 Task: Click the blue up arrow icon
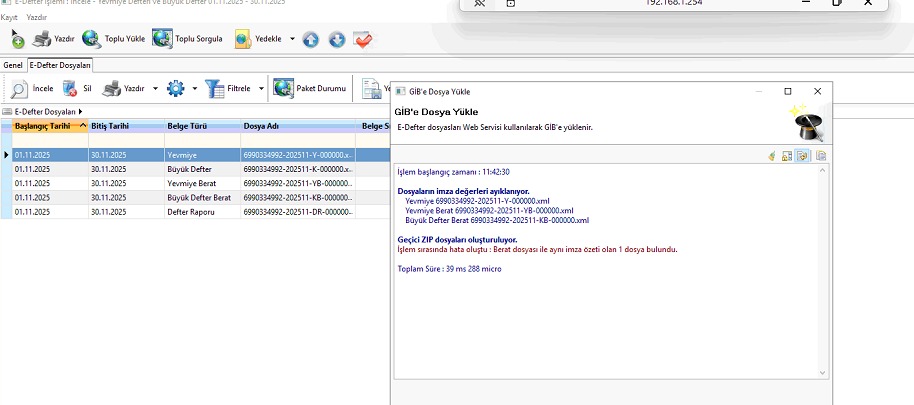tap(311, 40)
